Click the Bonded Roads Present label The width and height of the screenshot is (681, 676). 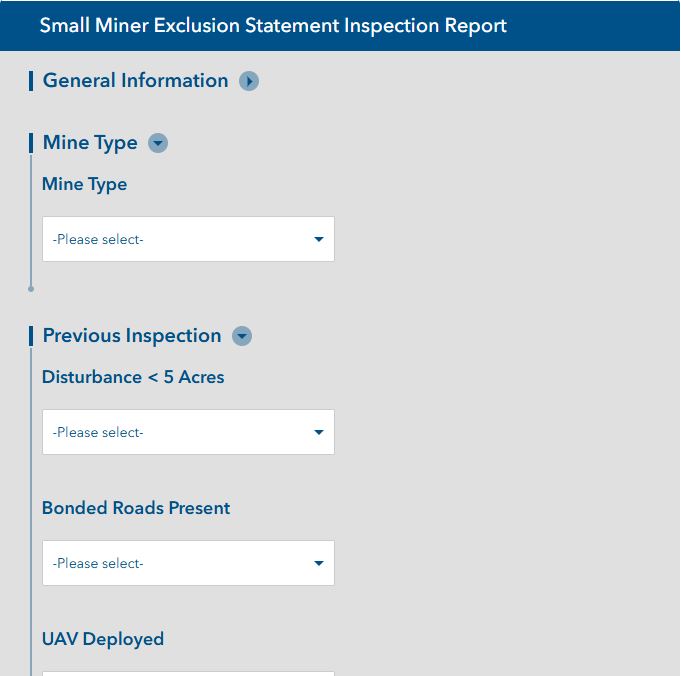point(136,508)
